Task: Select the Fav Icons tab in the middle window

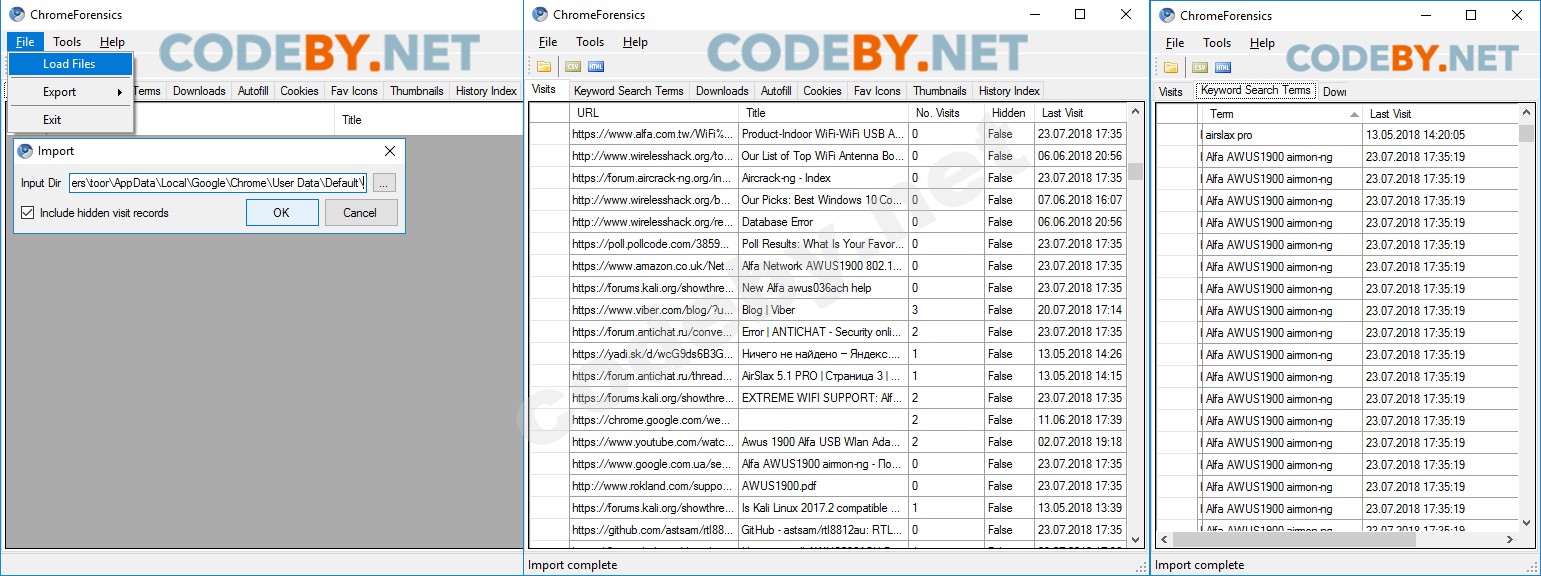Action: click(x=877, y=90)
